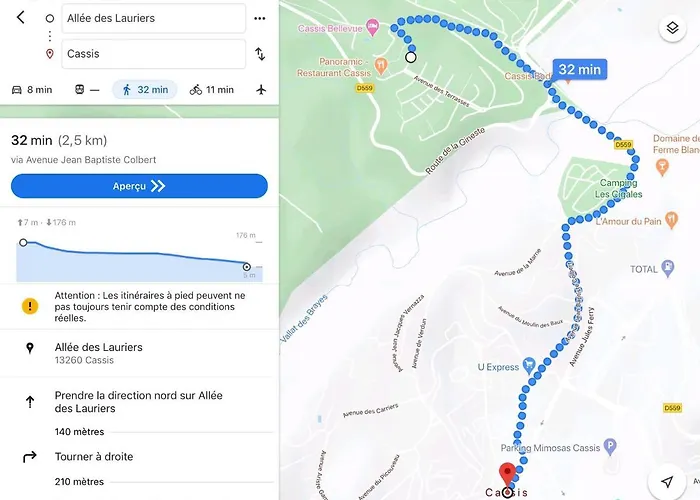Viewport: 700px width, 500px height.
Task: Select the flight mode airplane icon
Action: pyautogui.click(x=261, y=90)
